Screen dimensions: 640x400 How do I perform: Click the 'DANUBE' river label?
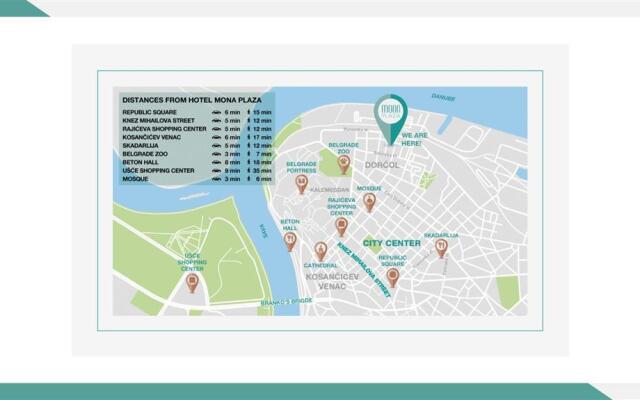tap(444, 97)
